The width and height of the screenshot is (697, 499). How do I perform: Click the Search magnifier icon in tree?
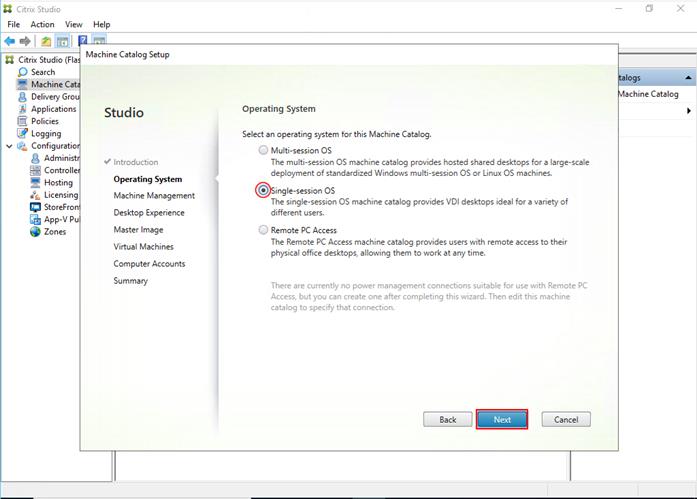23,72
